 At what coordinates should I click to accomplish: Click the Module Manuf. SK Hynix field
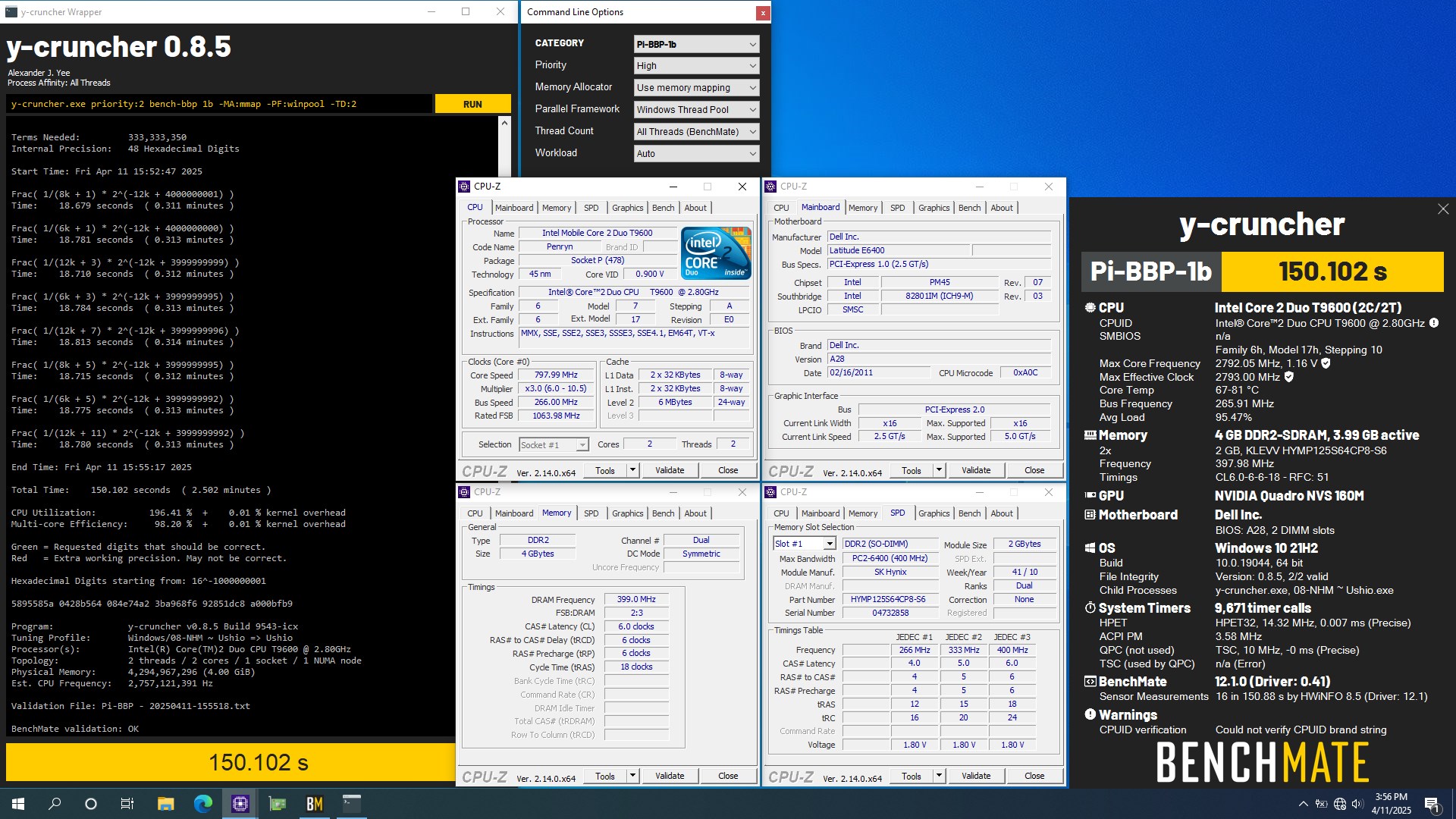coord(890,572)
